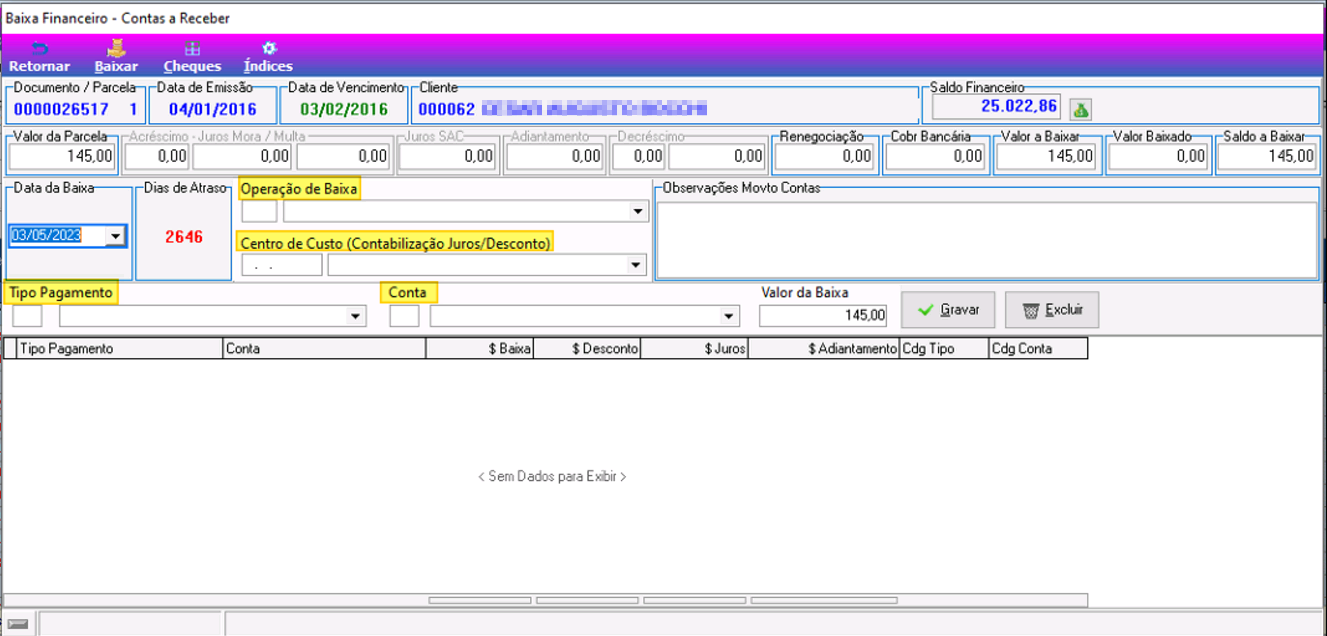Click the Cobr Bancária value field
The width and height of the screenshot is (1327, 636).
coord(936,156)
